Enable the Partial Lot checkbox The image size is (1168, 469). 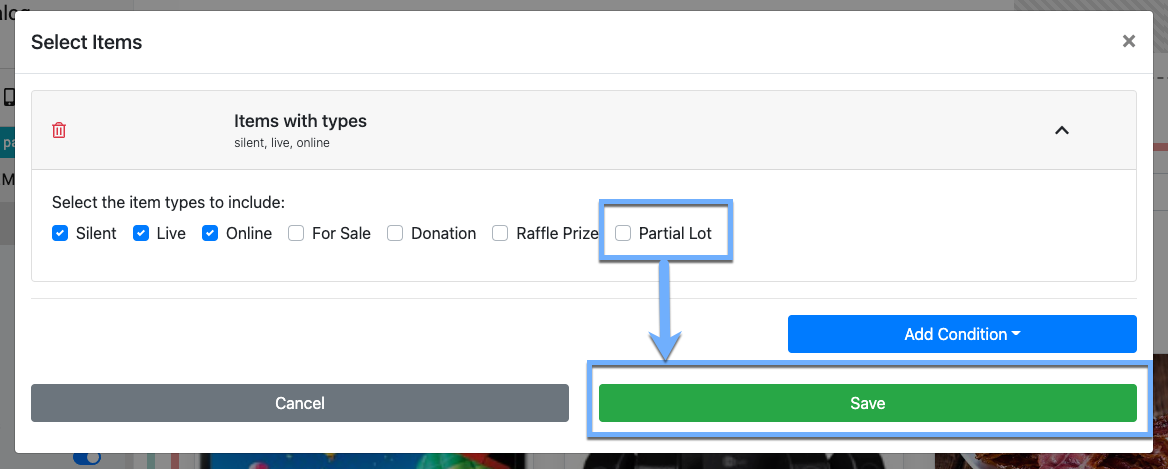[623, 233]
